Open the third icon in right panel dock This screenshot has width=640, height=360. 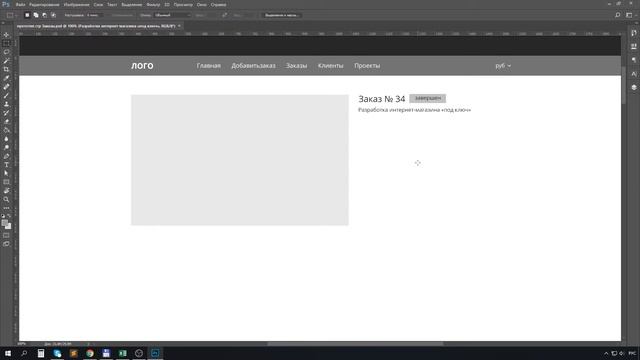point(634,60)
